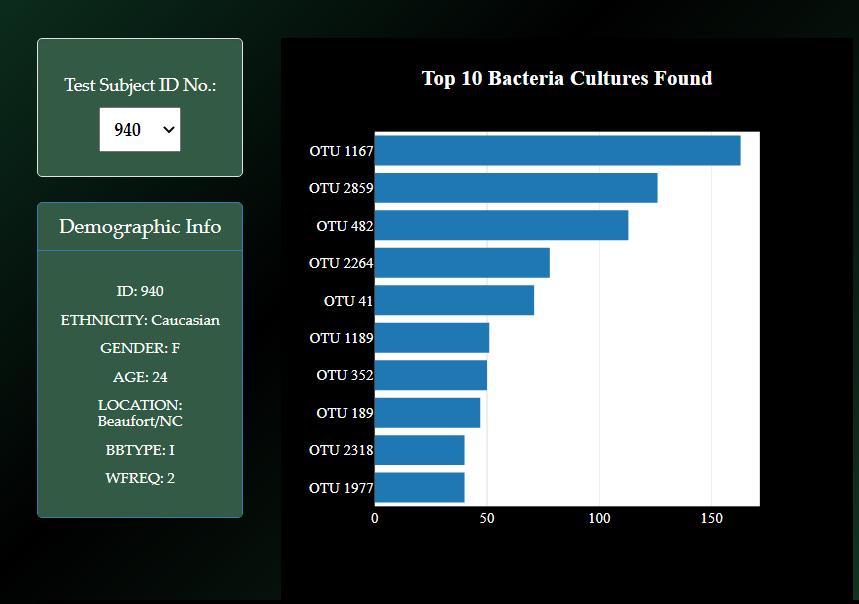Click the BBTYPE: I label
The width and height of the screenshot is (859, 604).
click(x=139, y=450)
